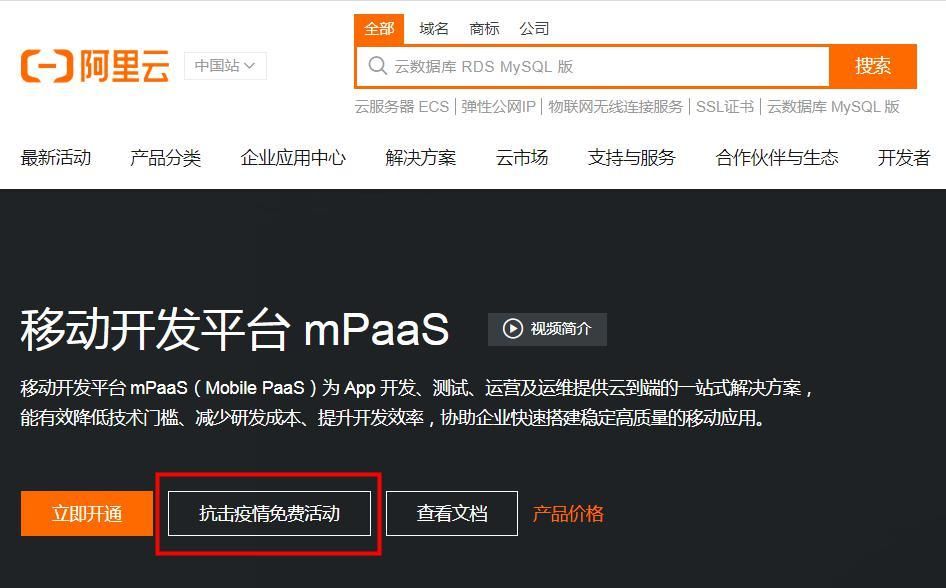Screen dimensions: 946x588
Task: Select the 全部 search tab
Action: 379,29
